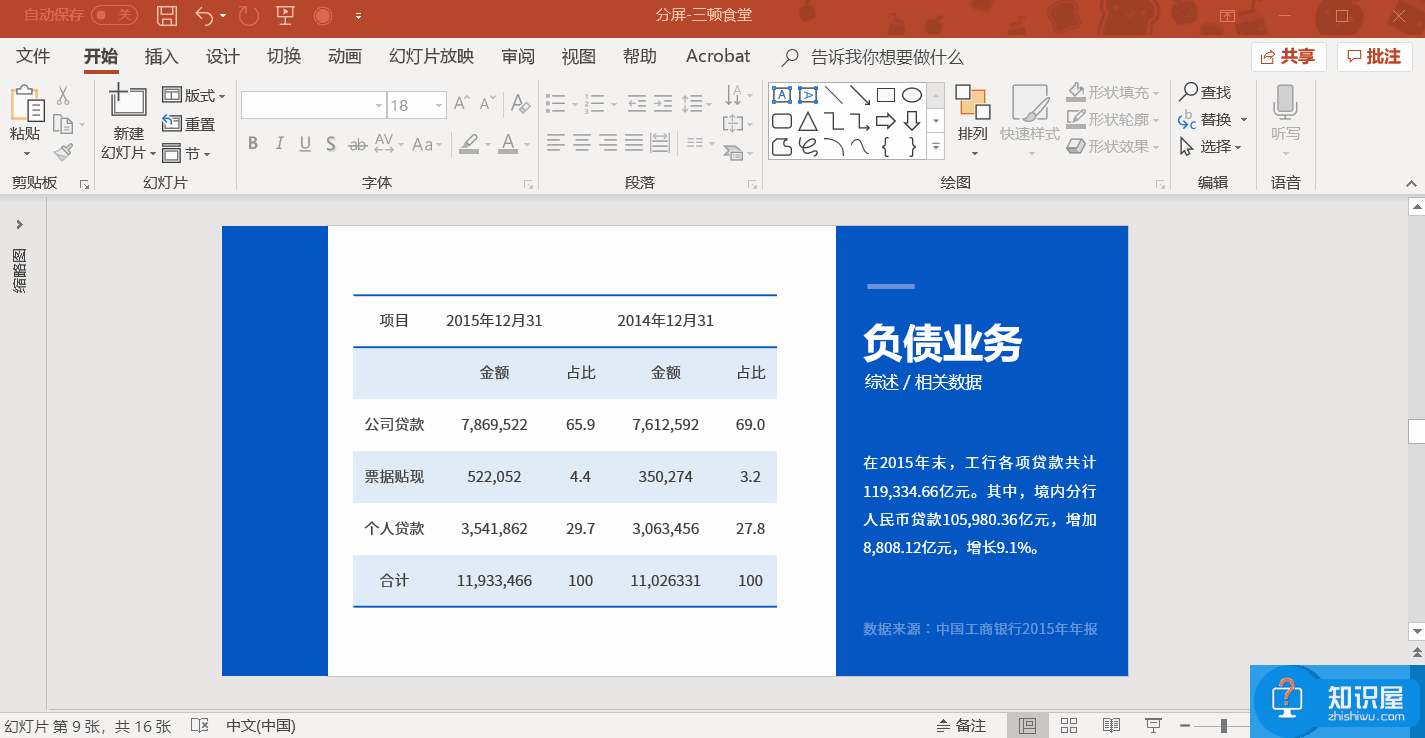Decrease list indent level icon

[x=637, y=103]
